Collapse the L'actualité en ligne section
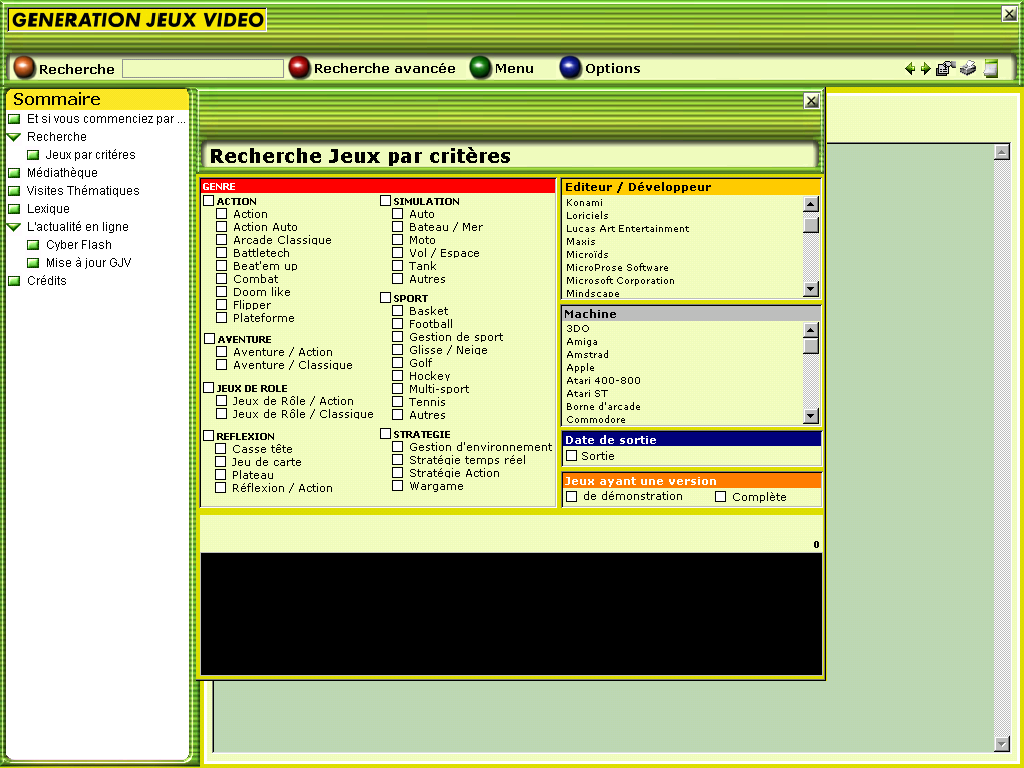This screenshot has width=1024, height=768. [x=13, y=226]
